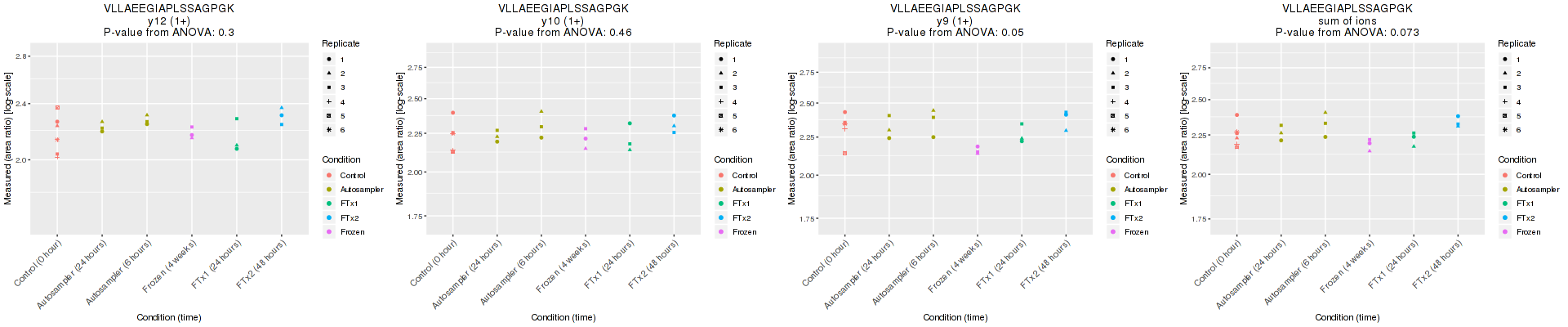1568x327 pixels.
Task: Click the "Condition (time)" axis title under sum of ions plot
Action: [1347, 317]
